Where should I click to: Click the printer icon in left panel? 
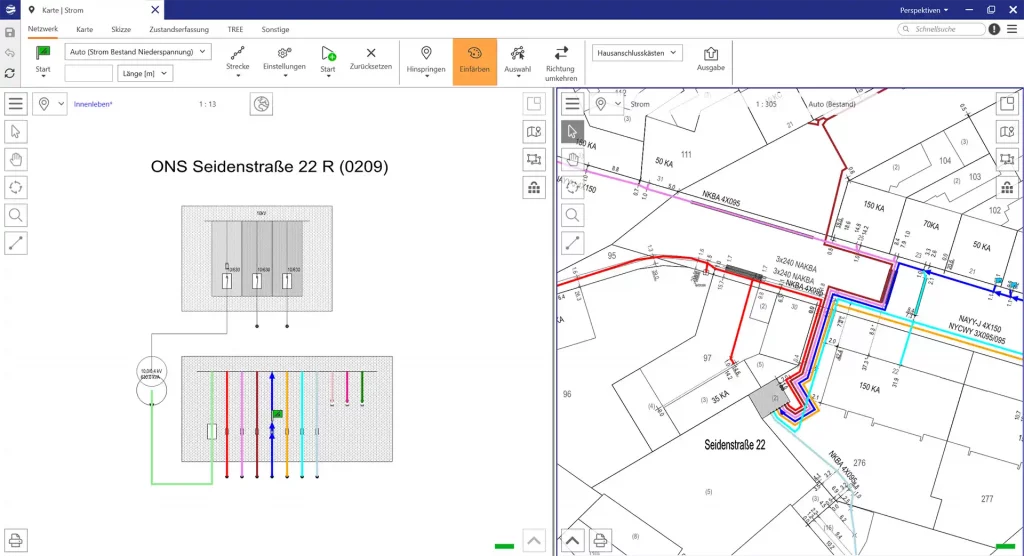tap(16, 541)
